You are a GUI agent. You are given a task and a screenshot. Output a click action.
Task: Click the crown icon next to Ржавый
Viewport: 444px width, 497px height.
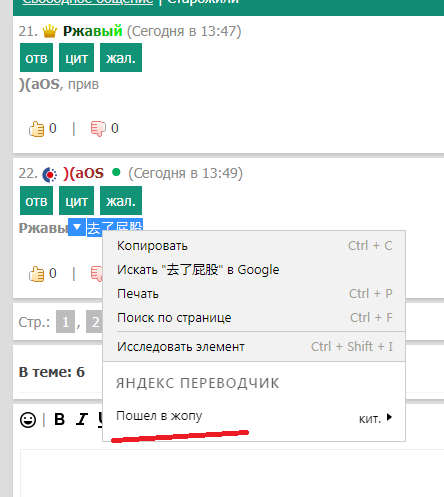coord(50,31)
